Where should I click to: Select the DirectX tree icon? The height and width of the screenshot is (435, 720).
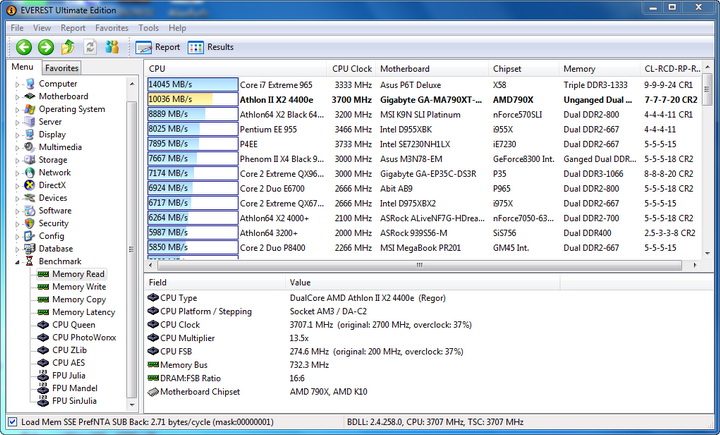pos(30,185)
